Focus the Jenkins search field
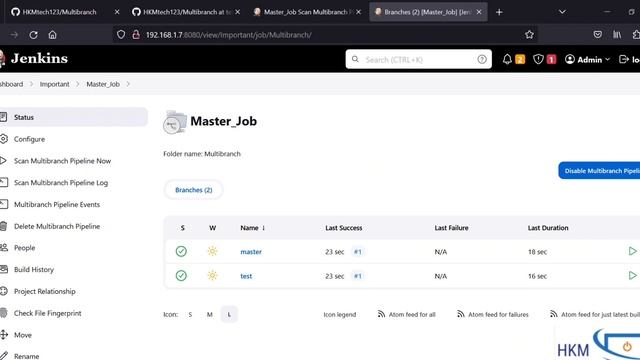The width and height of the screenshot is (640, 360). 418,60
